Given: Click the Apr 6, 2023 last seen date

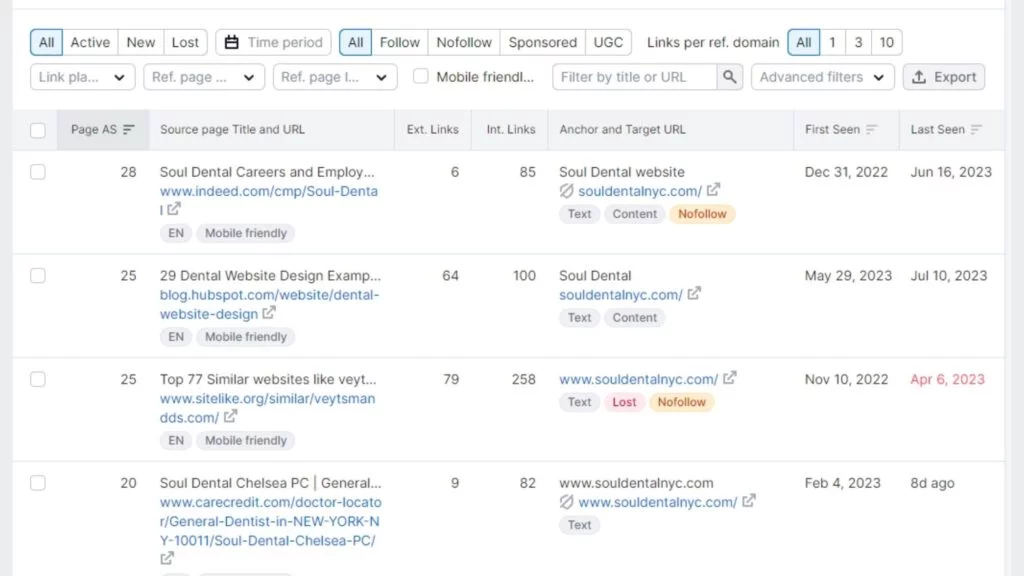Looking at the screenshot, I should [x=947, y=379].
